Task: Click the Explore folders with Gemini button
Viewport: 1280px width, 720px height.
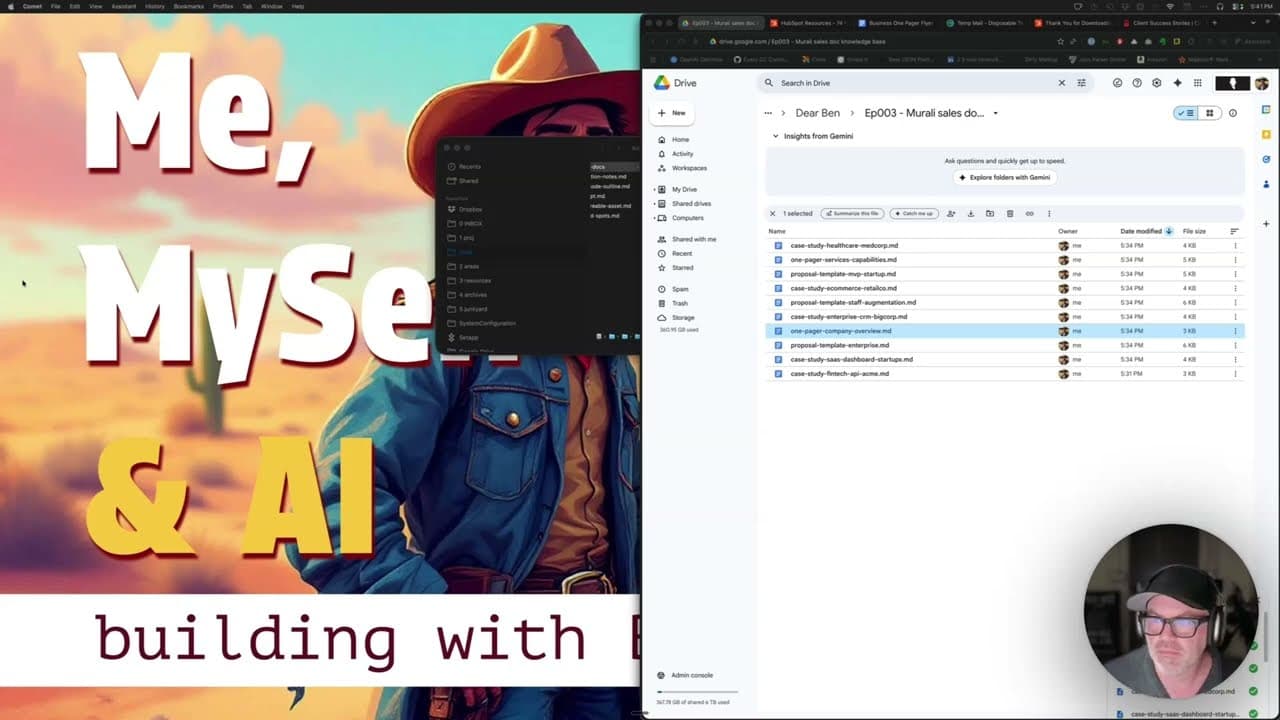Action: pyautogui.click(x=1004, y=177)
